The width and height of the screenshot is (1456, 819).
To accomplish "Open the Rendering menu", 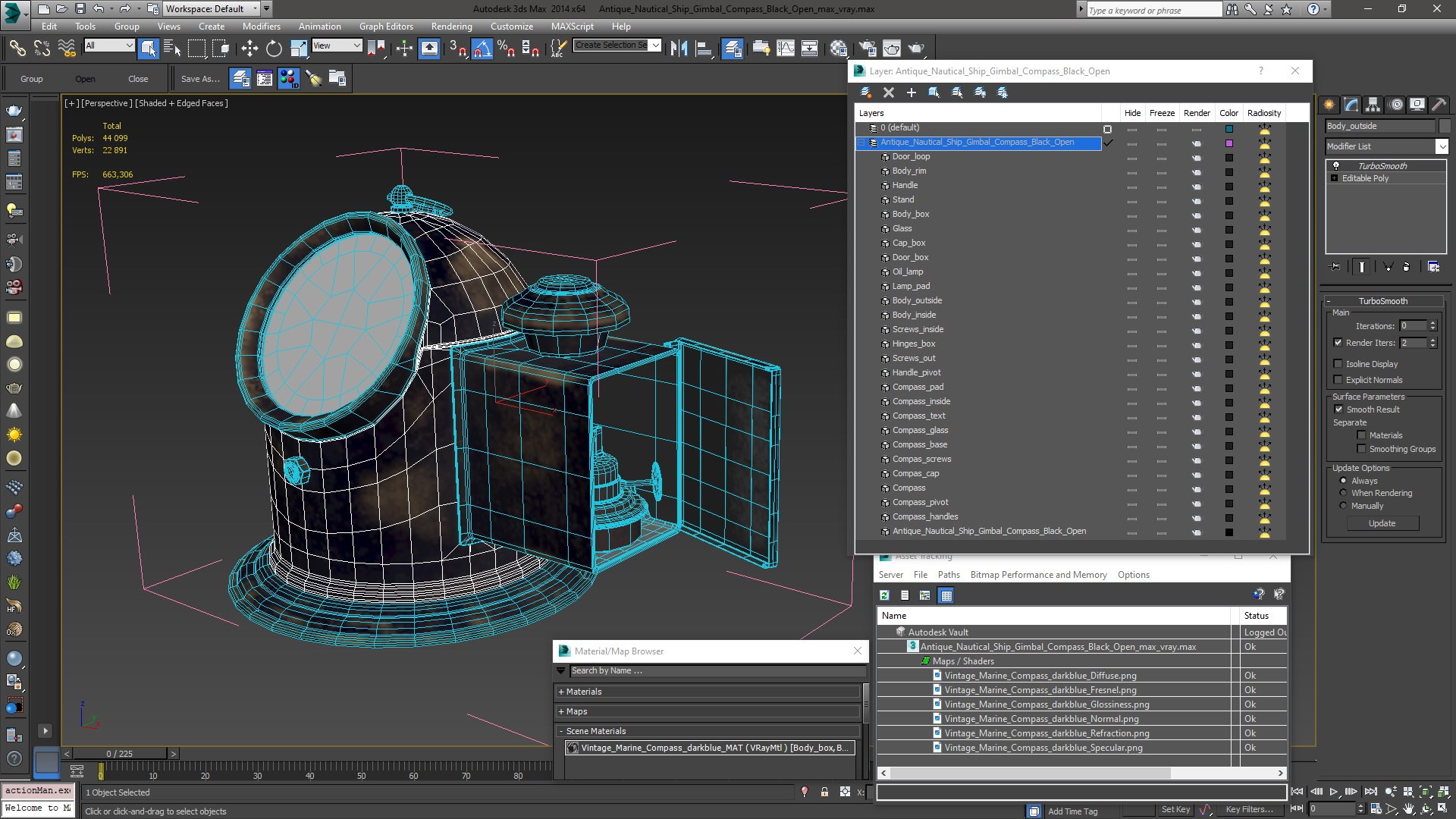I will [451, 27].
